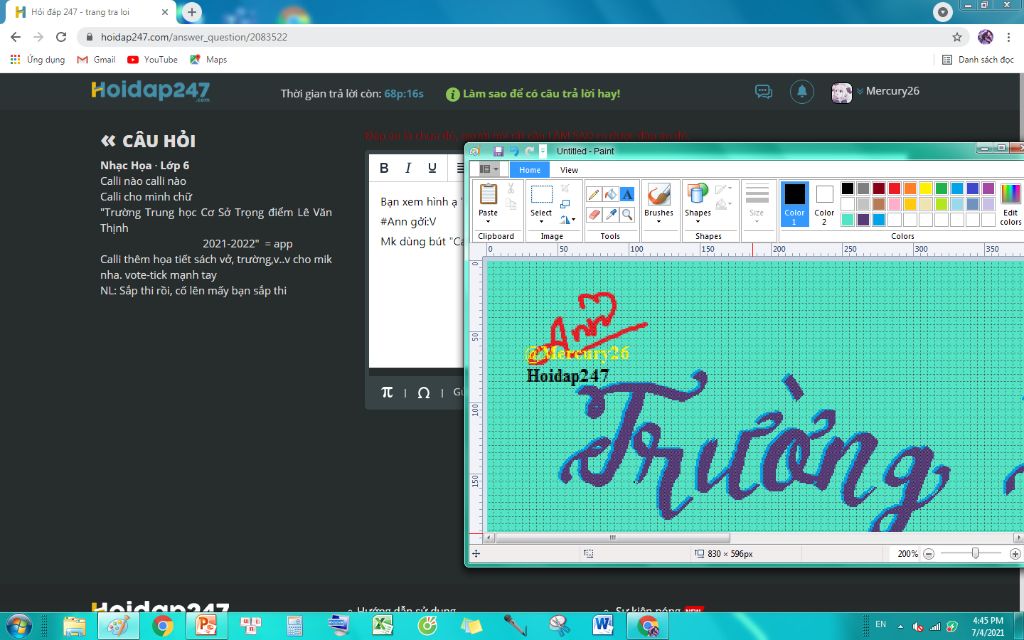Screen dimensions: 1024x640
Task: Select the Magnifier tool in Paint
Action: click(x=627, y=214)
